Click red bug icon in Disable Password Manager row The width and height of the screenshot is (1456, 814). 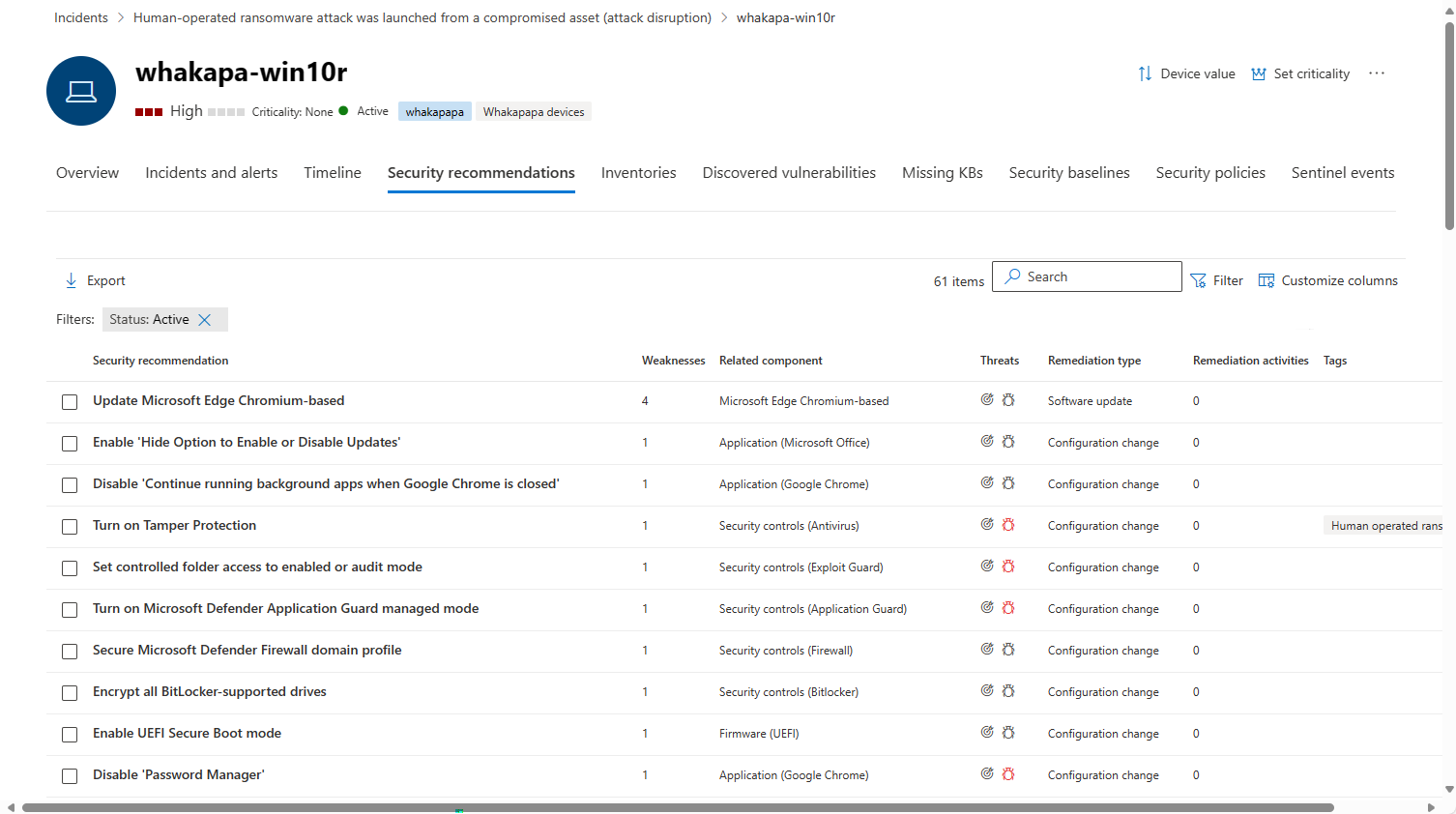click(1008, 773)
